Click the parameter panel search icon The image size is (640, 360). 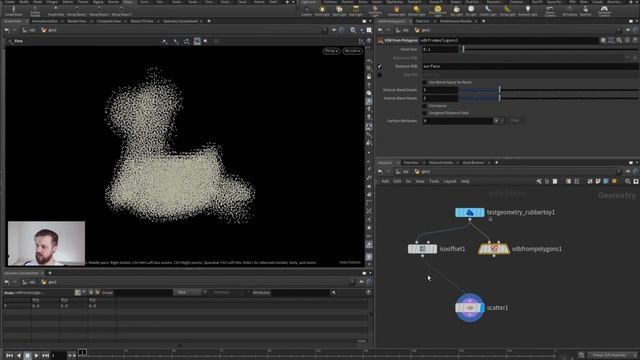619,40
